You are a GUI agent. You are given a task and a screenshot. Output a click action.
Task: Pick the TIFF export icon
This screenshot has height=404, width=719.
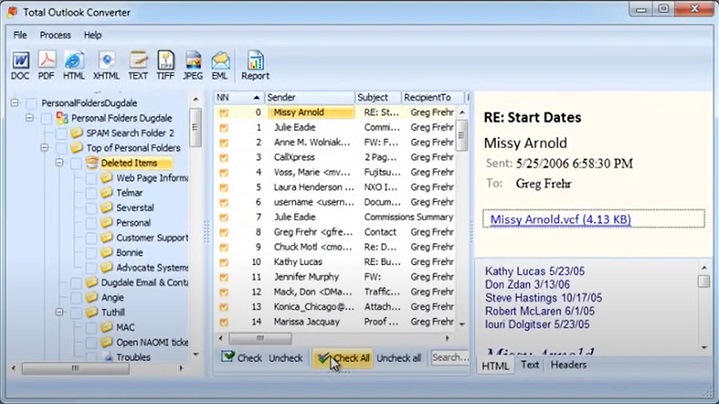(166, 63)
